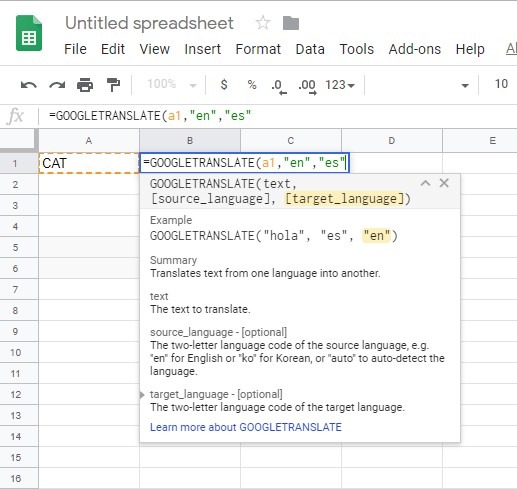The height and width of the screenshot is (489, 517).
Task: Open the font family dropdown arrow
Action: (465, 86)
